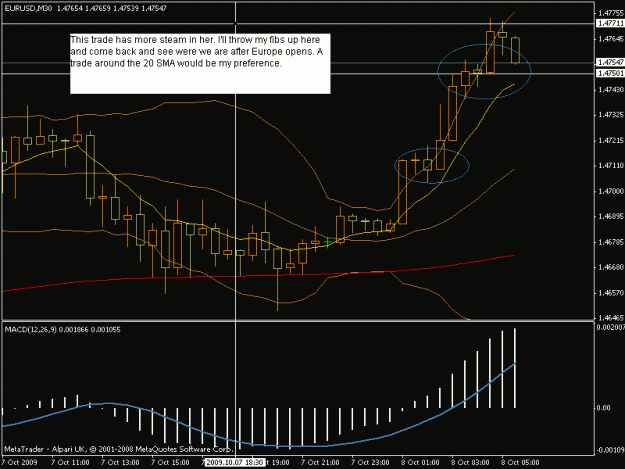625x469 pixels.
Task: Click the 7 Oct 2009 date label
Action: 20,462
